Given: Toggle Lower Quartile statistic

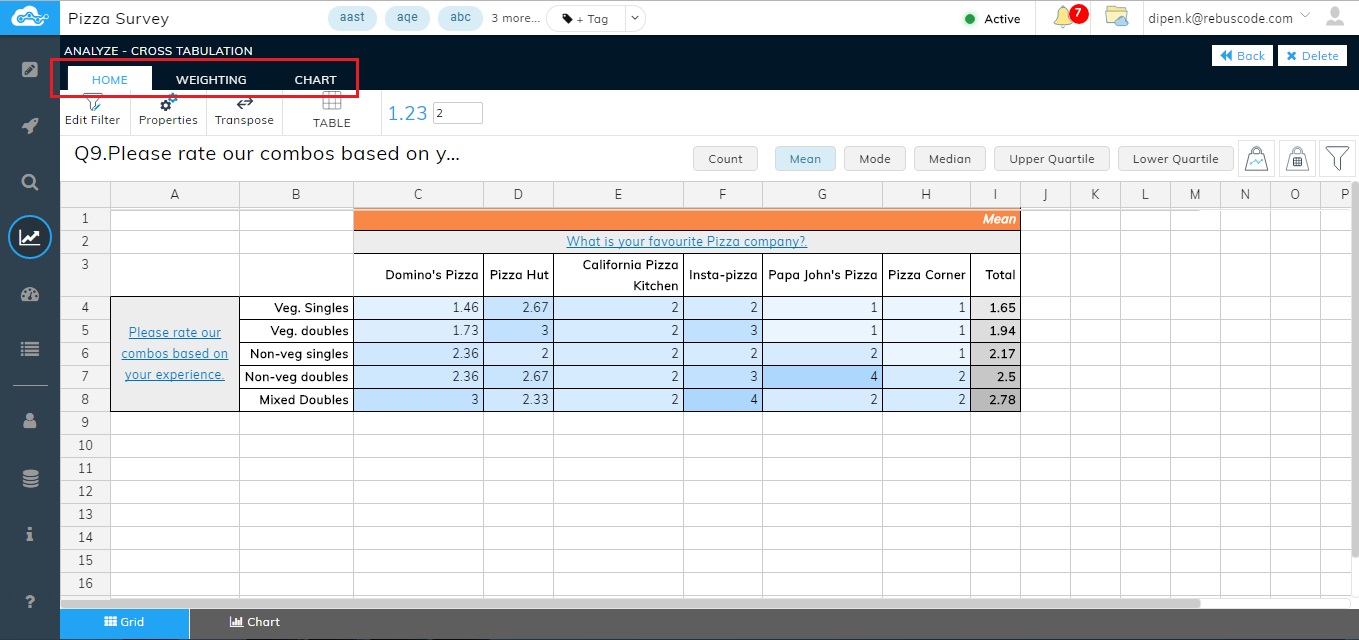Looking at the screenshot, I should (x=1175, y=158).
